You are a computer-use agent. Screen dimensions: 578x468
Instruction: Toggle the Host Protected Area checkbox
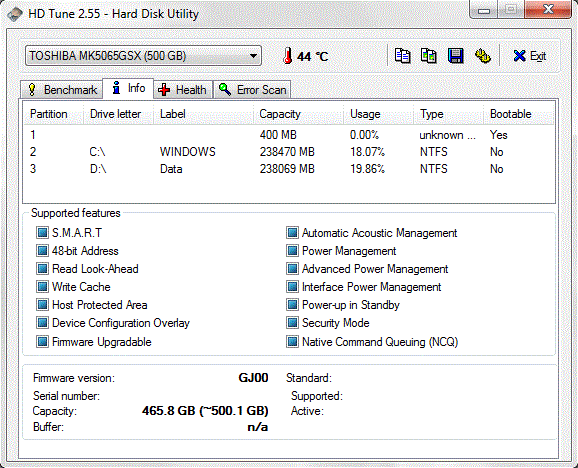(x=42, y=305)
